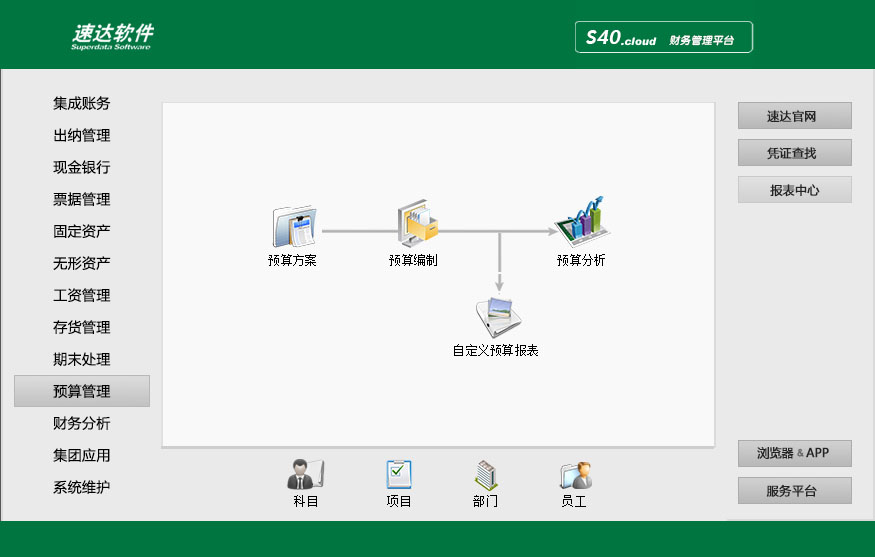Open 财务分析 module
Screen dimensions: 875x557
[x=81, y=423]
